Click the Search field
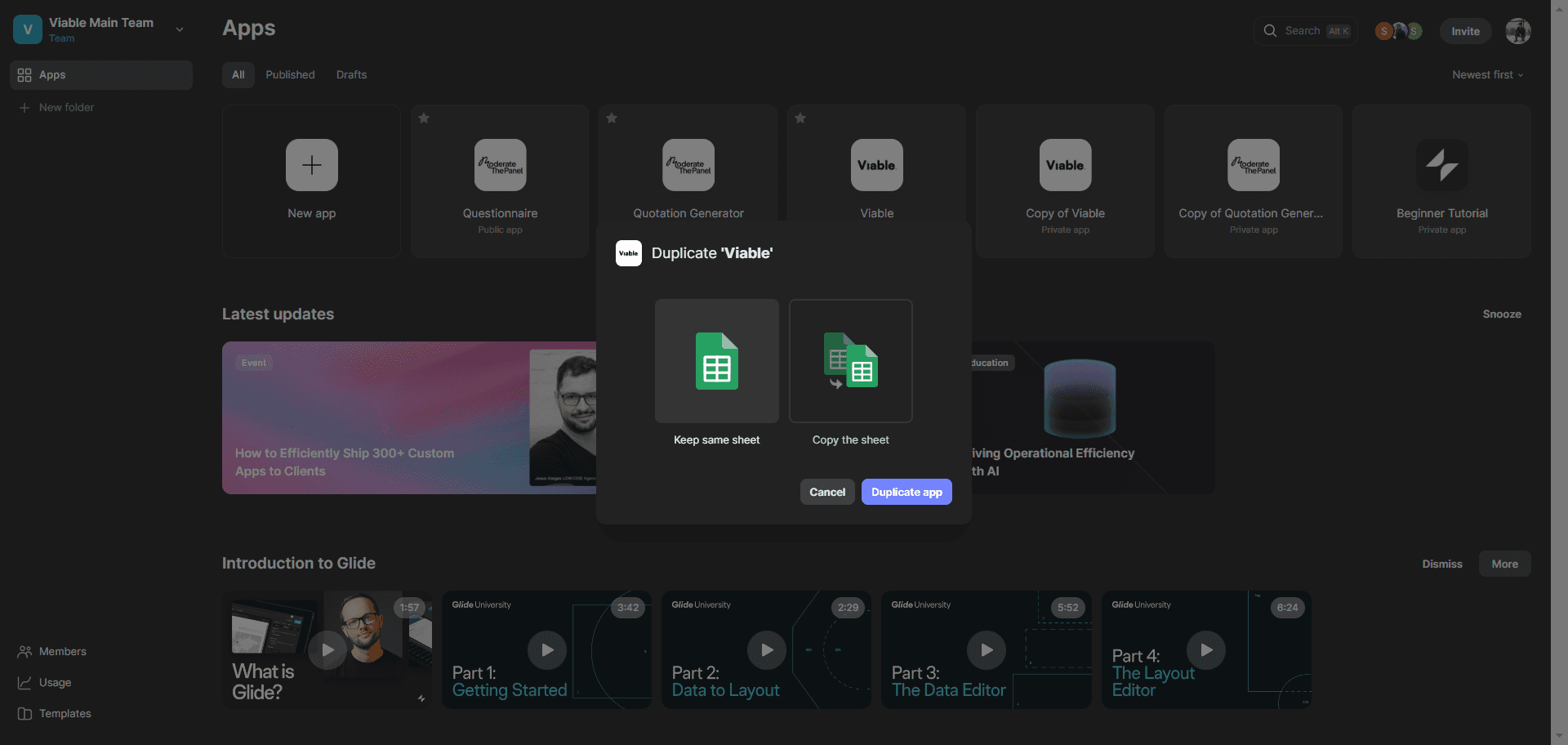 coord(1305,31)
